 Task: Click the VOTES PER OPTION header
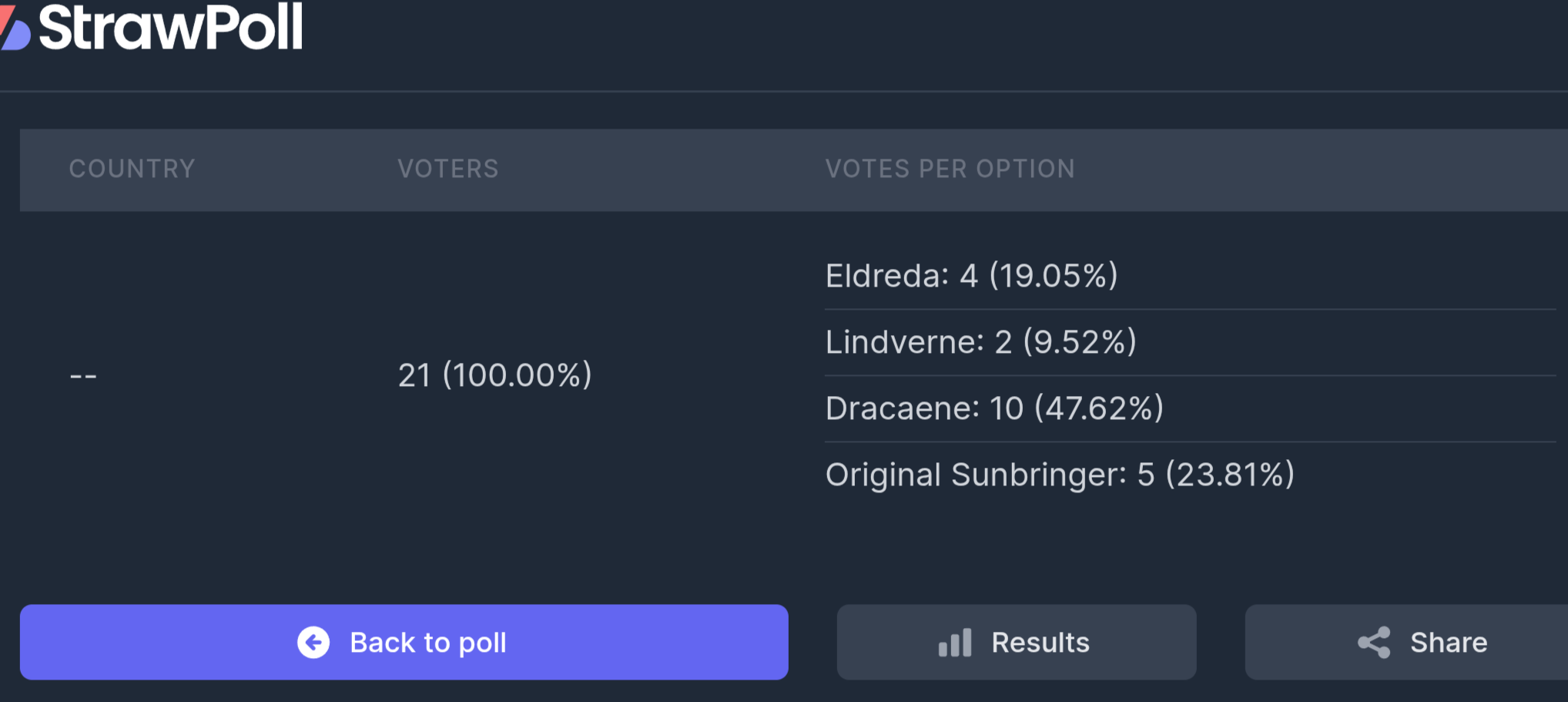coord(950,169)
